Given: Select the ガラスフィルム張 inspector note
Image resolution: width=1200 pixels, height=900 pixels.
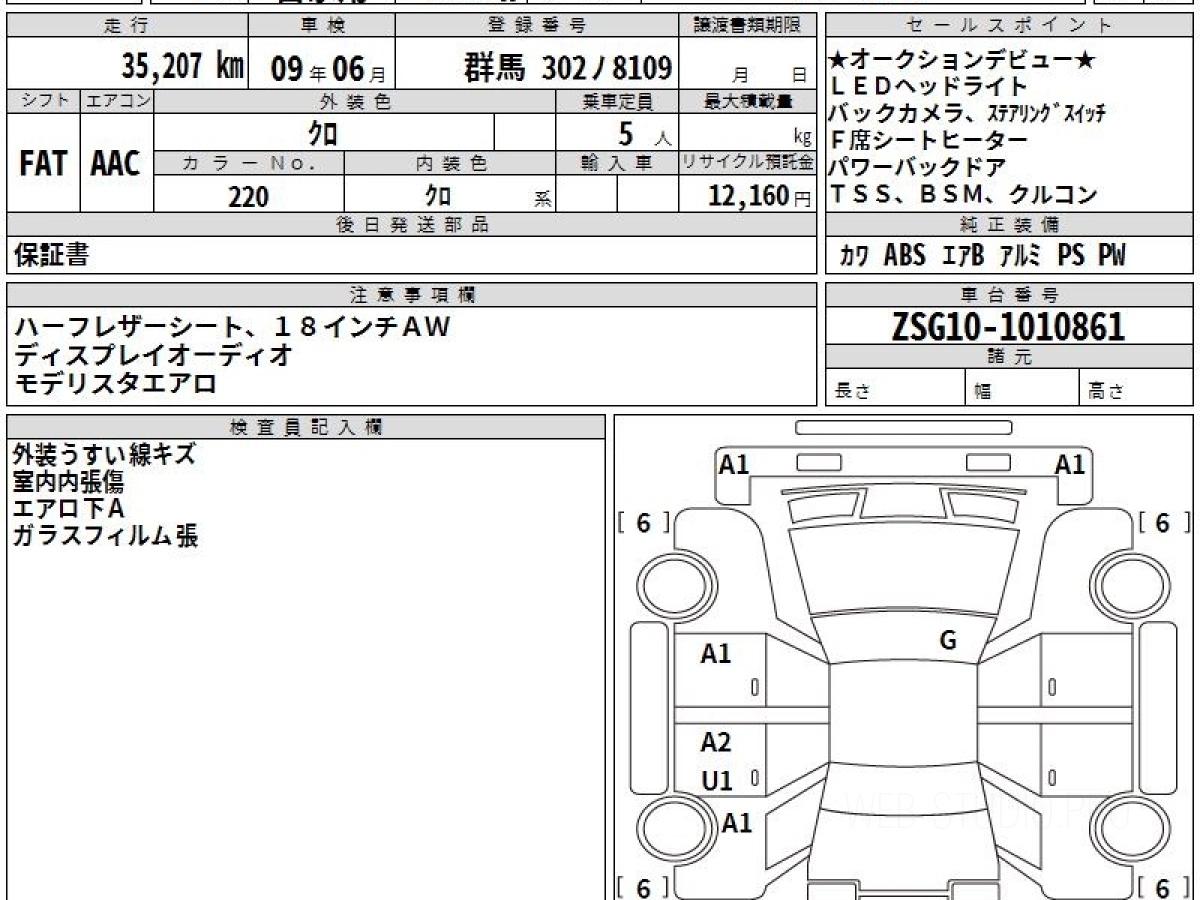Looking at the screenshot, I should pos(105,536).
